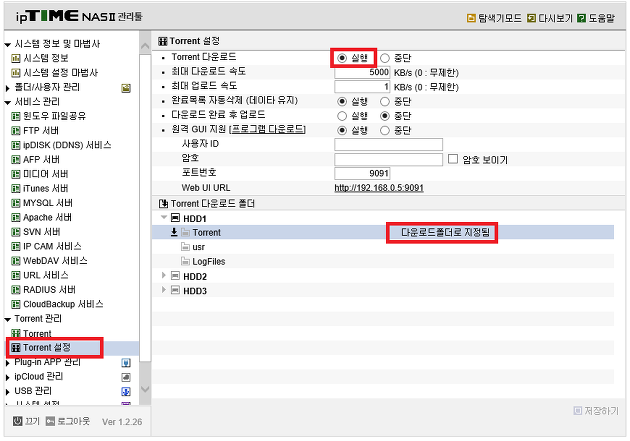
Task: Click the icon beside 폴더/사용자 관리
Action: click(126, 88)
